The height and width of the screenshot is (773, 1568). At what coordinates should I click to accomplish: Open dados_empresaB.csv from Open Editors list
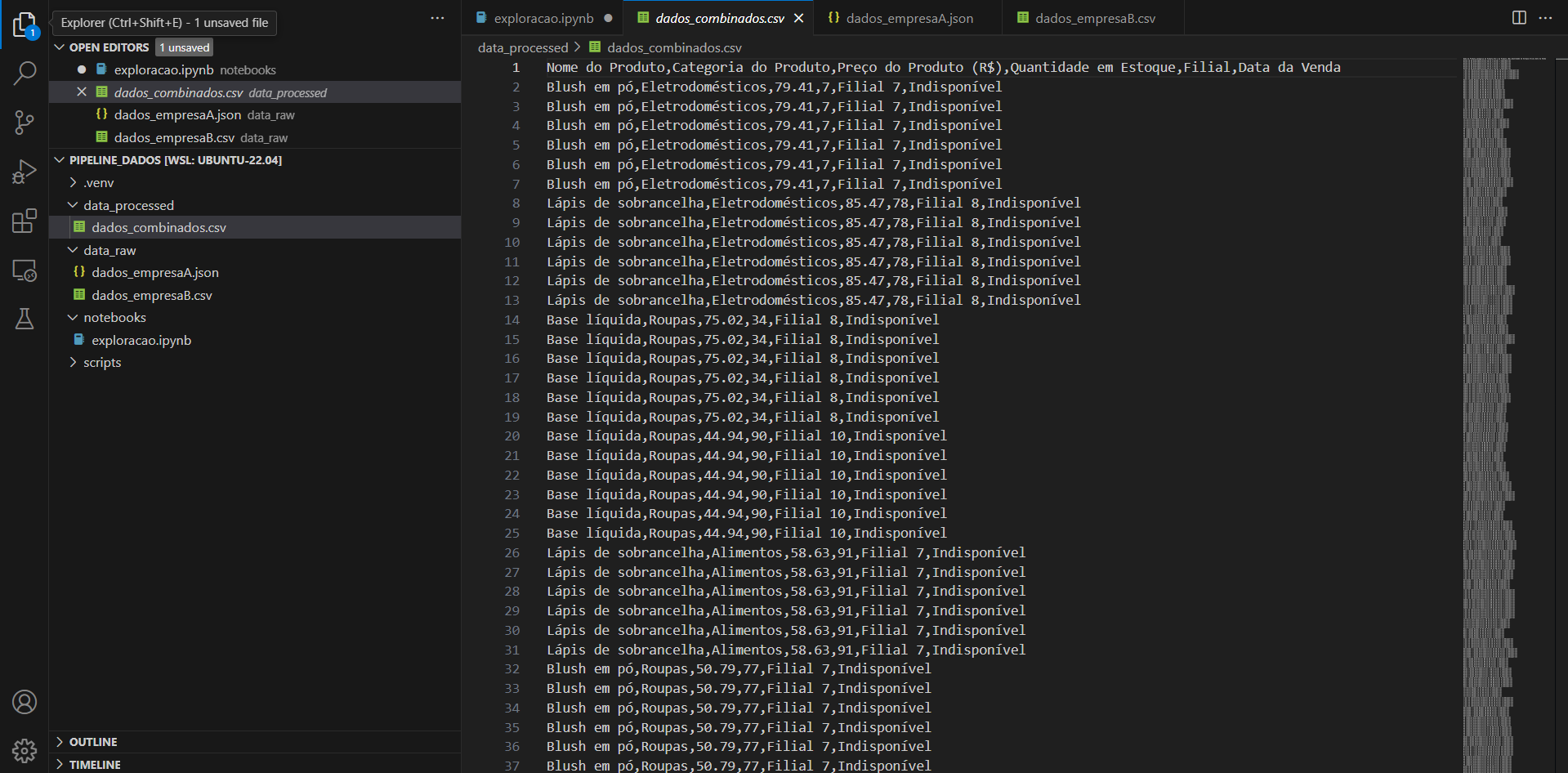pos(255,137)
